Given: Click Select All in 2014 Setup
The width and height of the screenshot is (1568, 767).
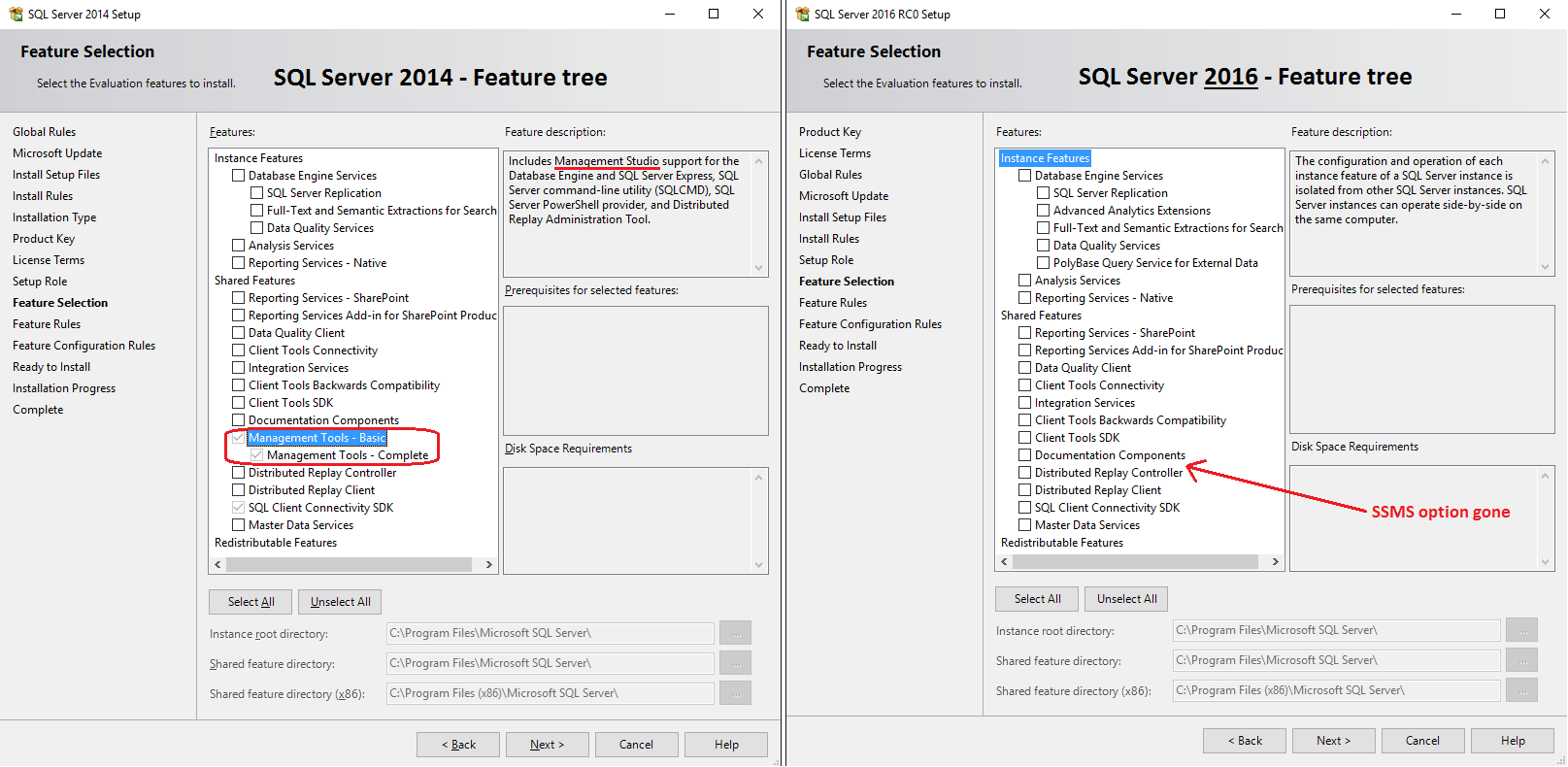Looking at the screenshot, I should point(250,602).
